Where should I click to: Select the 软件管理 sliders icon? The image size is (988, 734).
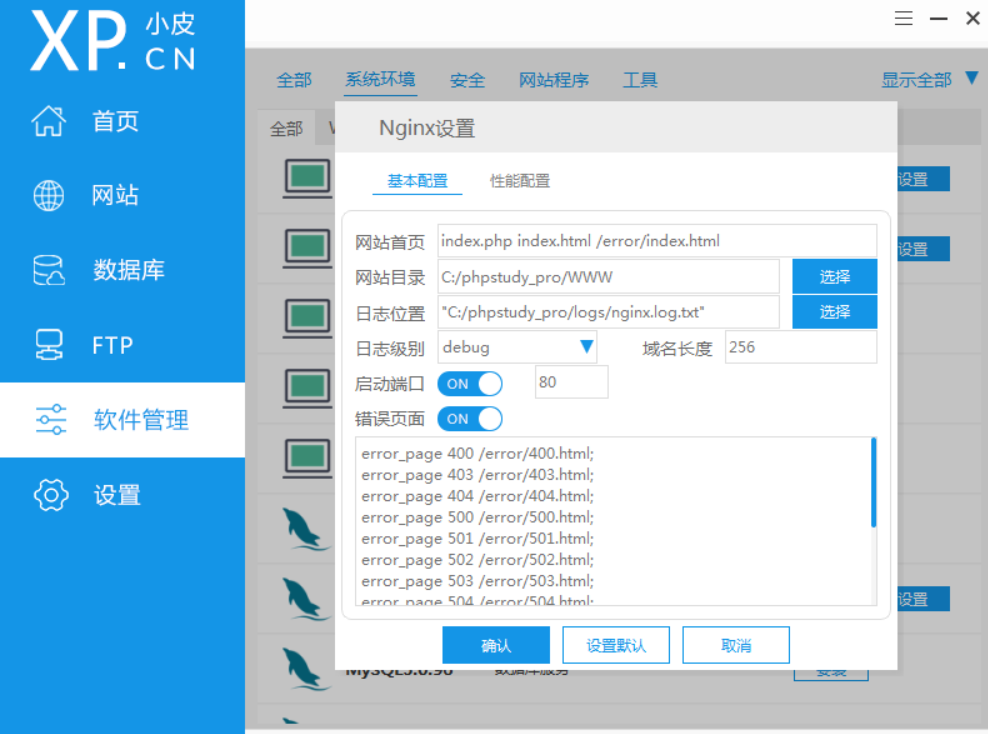(x=51, y=420)
